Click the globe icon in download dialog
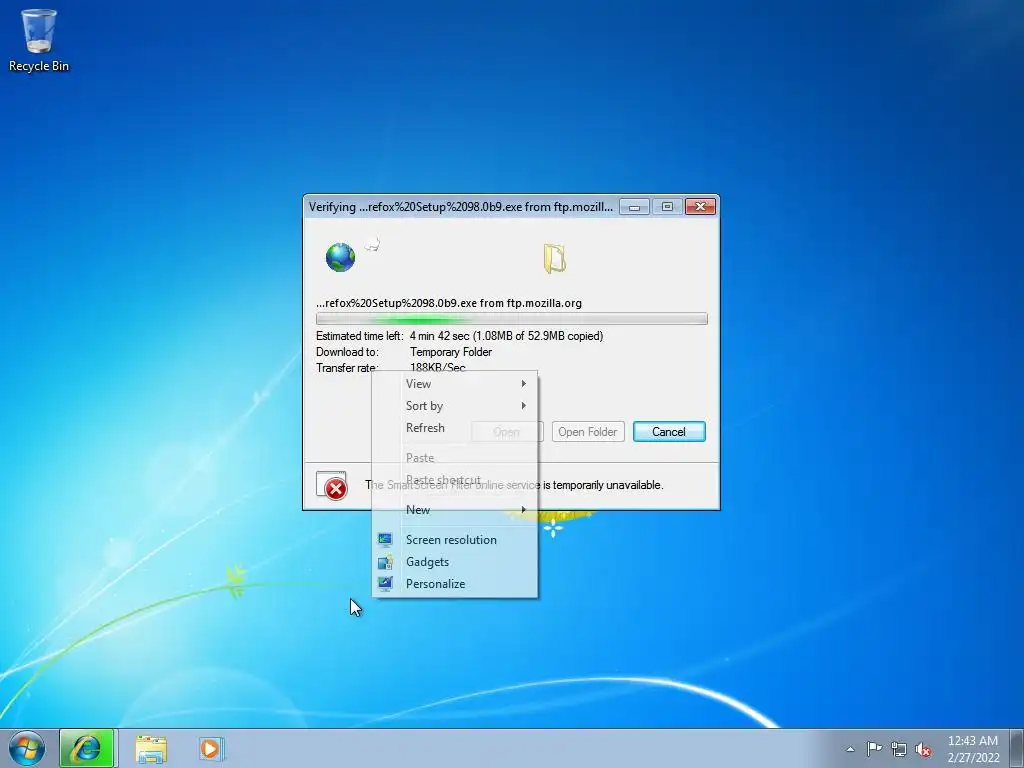Viewport: 1024px width, 768px height. pyautogui.click(x=340, y=257)
